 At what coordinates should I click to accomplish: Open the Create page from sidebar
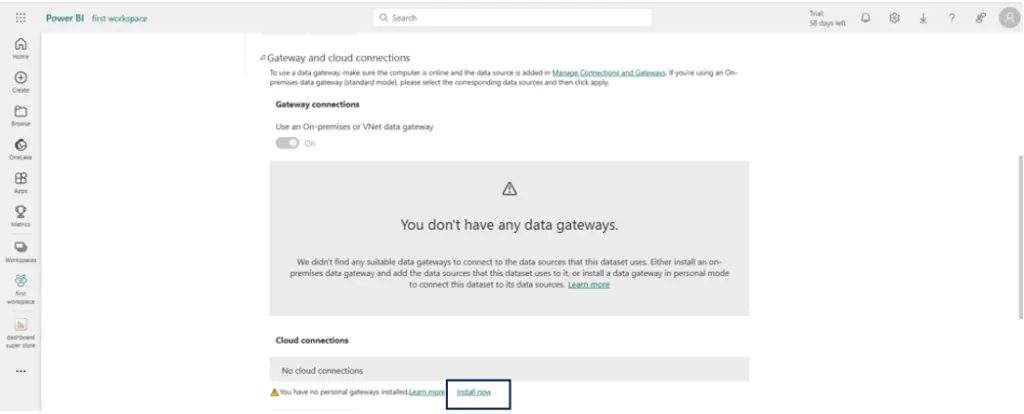[21, 82]
